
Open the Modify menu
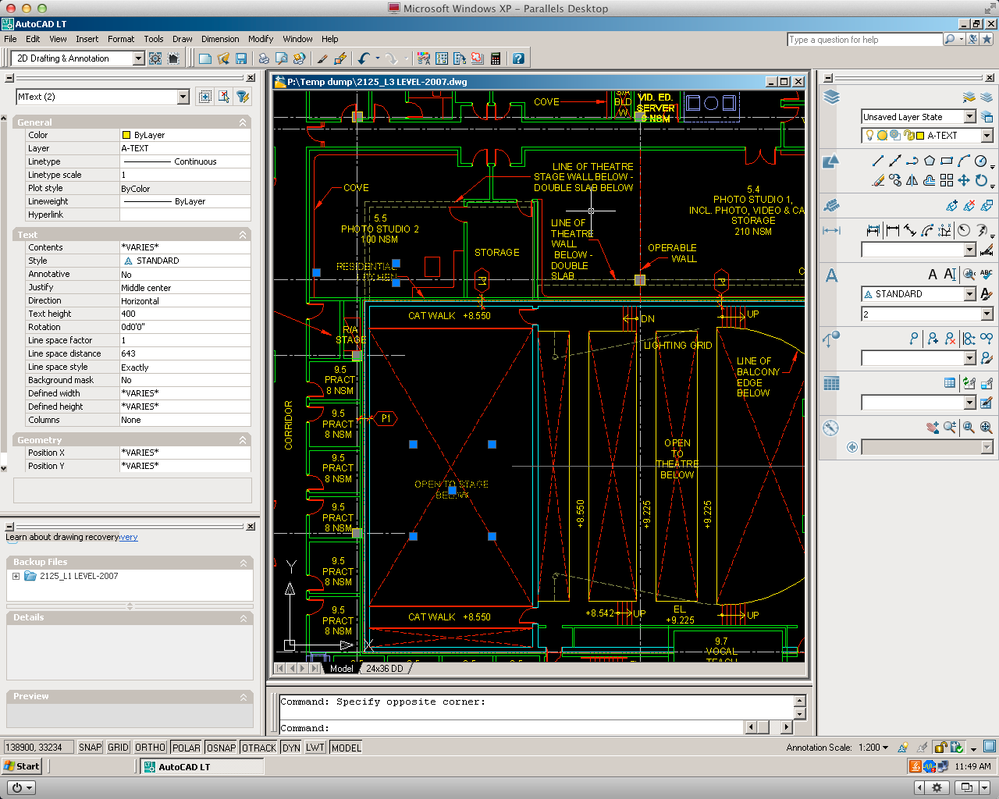(261, 39)
